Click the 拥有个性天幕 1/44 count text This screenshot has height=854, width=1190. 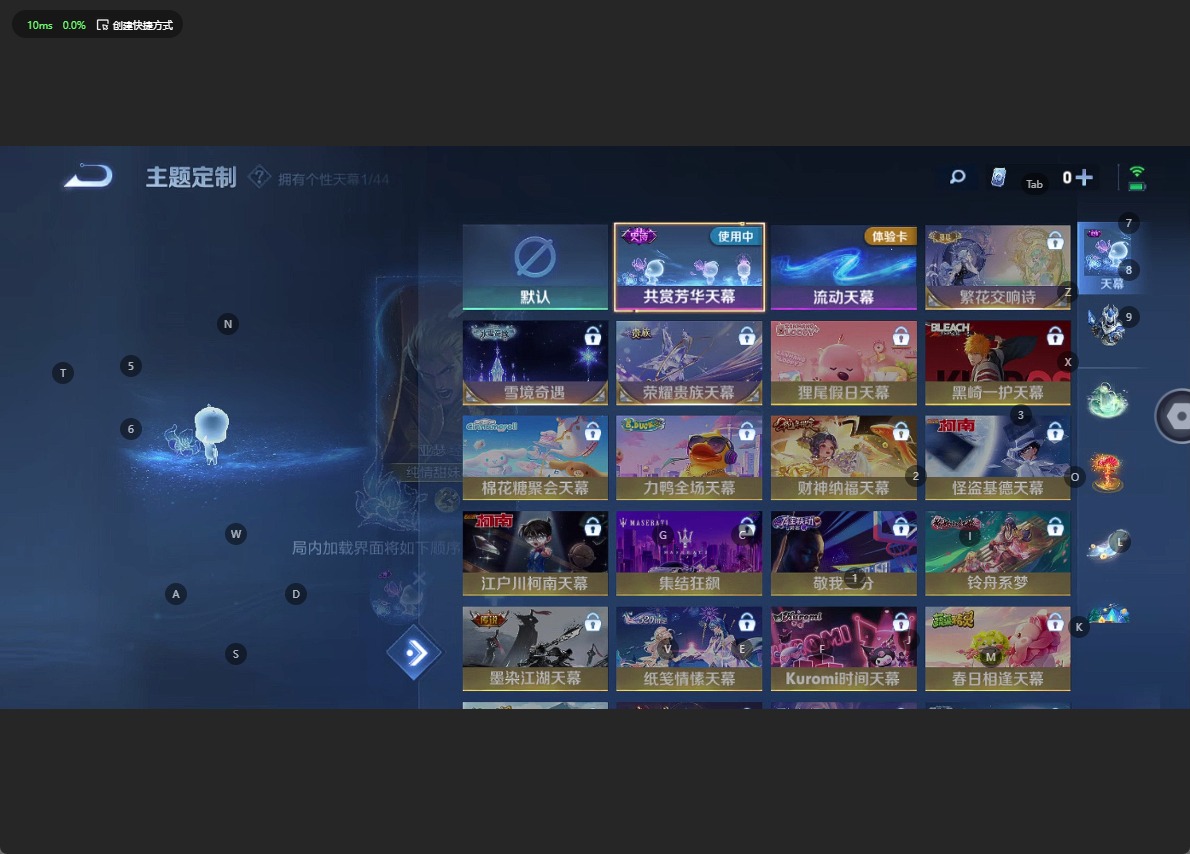333,179
